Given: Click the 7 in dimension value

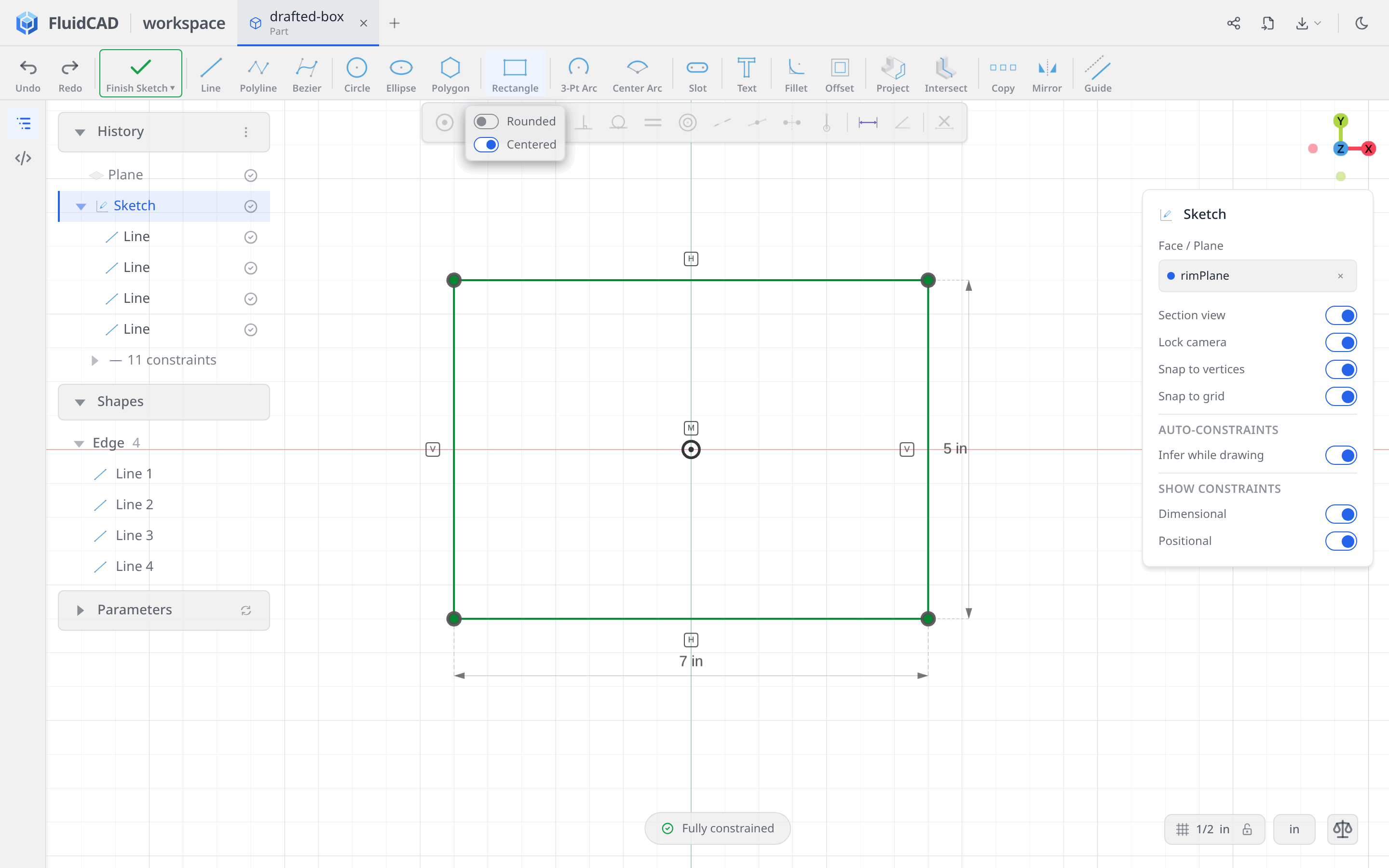Looking at the screenshot, I should (x=691, y=661).
